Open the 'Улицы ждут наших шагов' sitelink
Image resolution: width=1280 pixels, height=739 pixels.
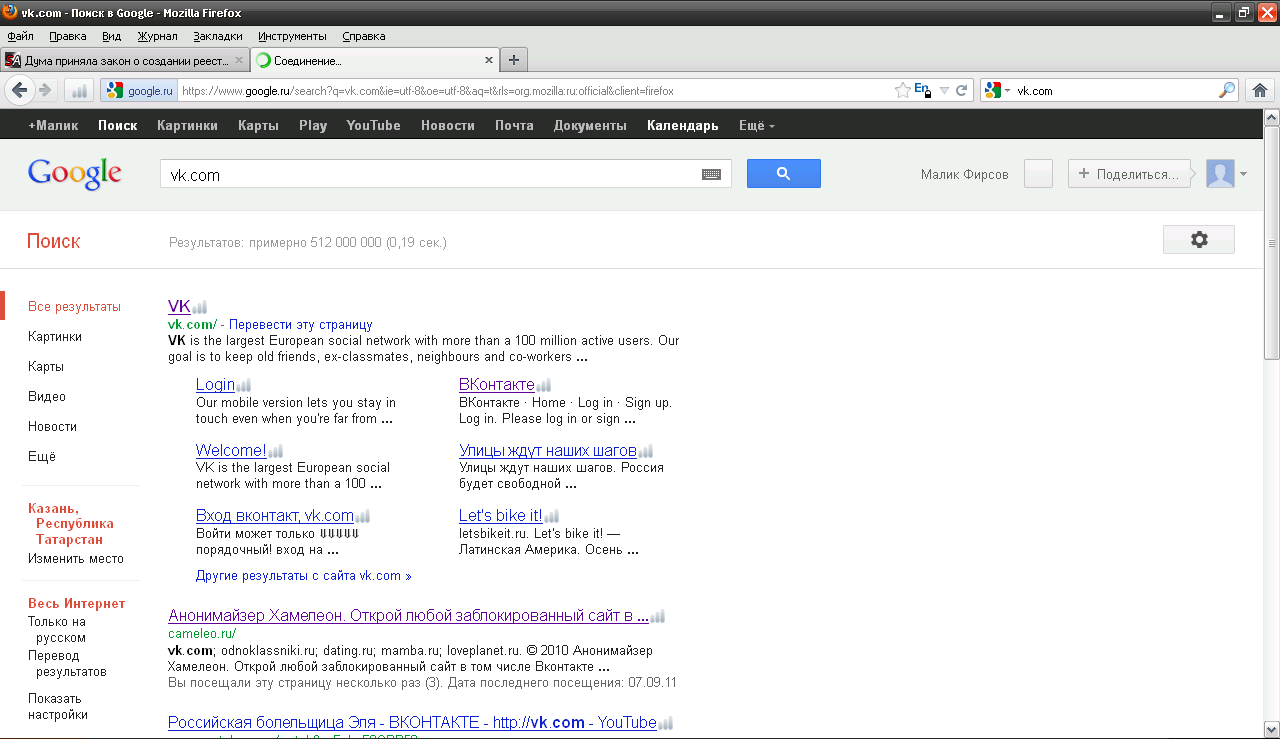[548, 450]
